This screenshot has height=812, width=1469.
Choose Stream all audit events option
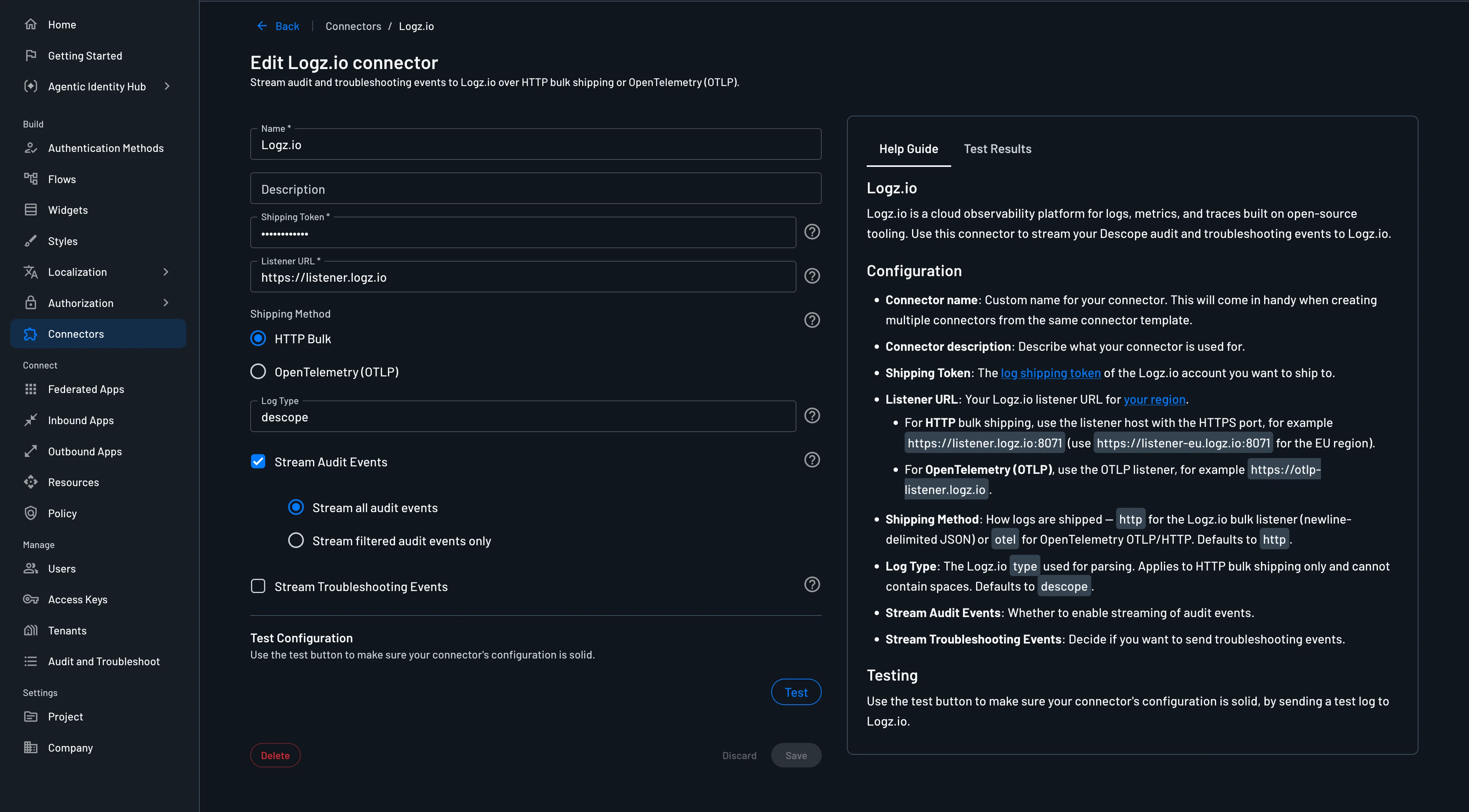296,507
